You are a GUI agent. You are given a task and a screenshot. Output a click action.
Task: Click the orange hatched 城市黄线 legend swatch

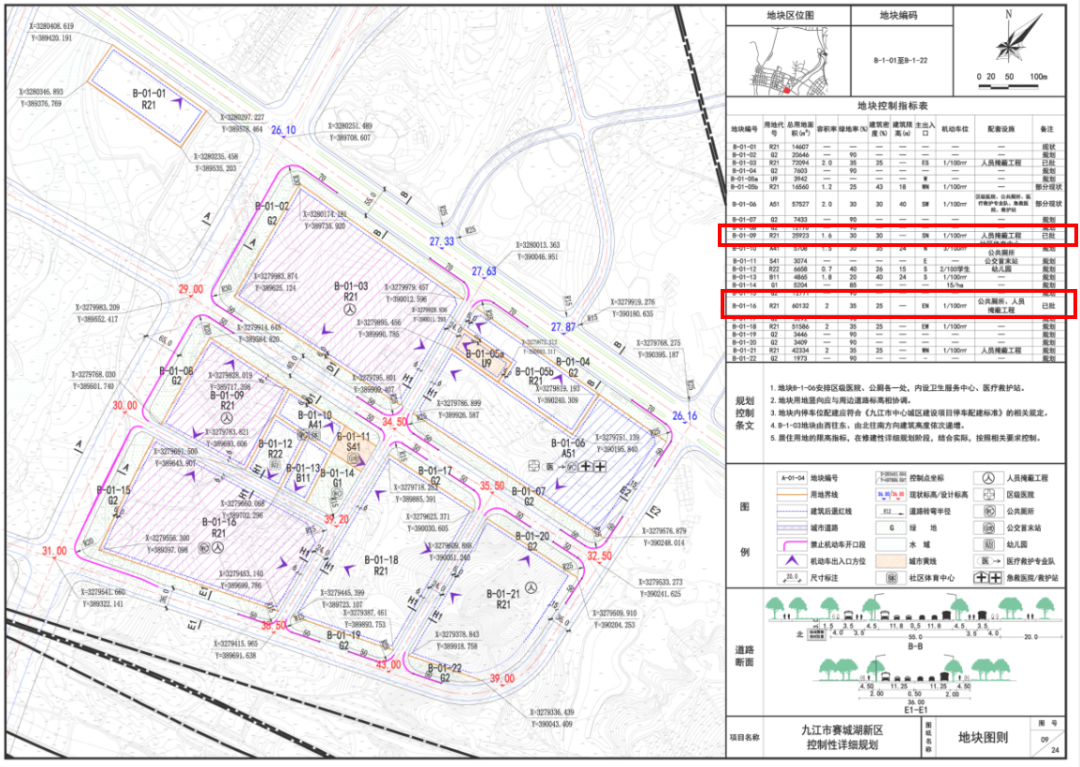pos(890,561)
